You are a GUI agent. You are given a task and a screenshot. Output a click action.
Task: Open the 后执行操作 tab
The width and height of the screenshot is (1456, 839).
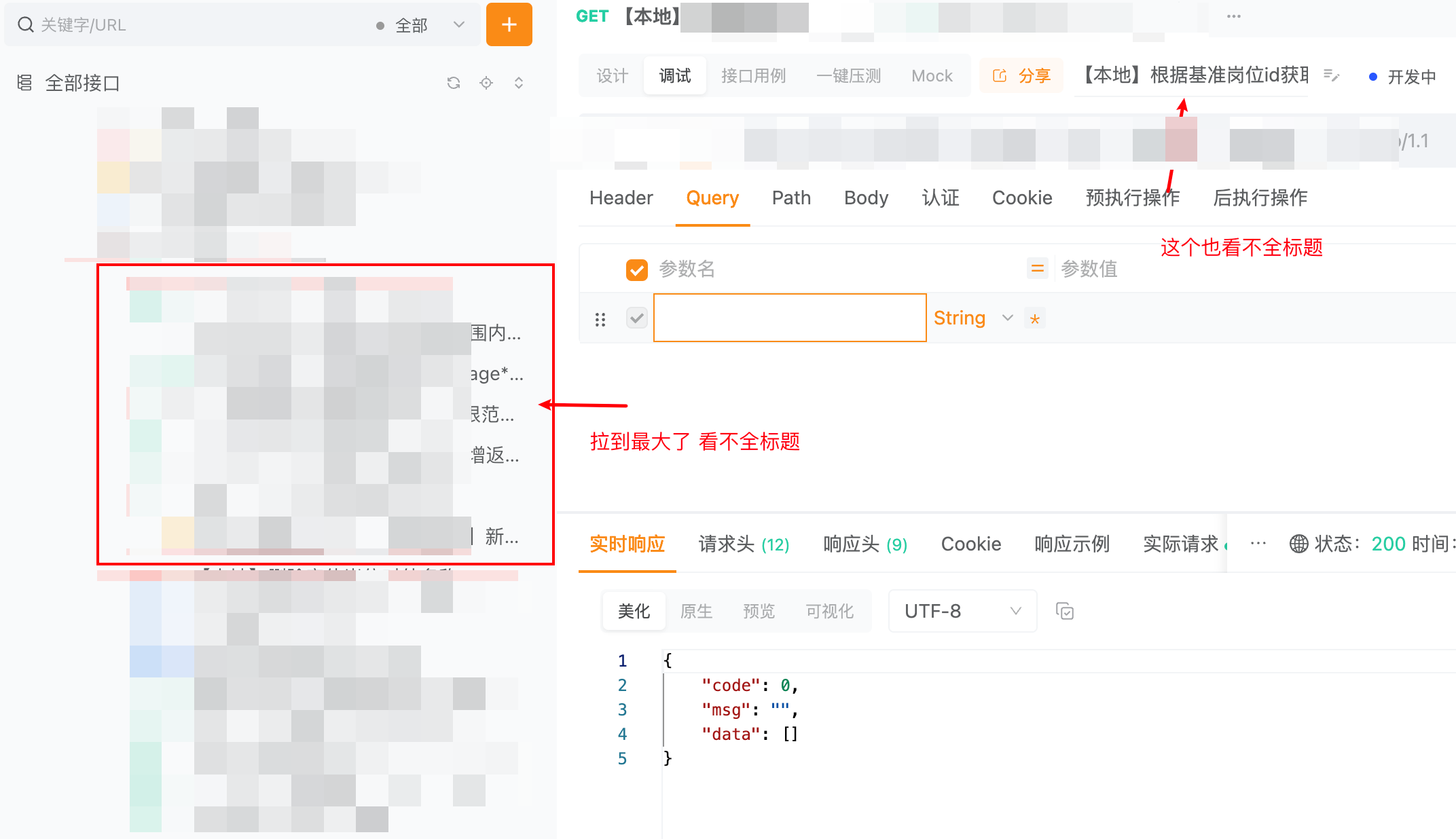(1260, 198)
